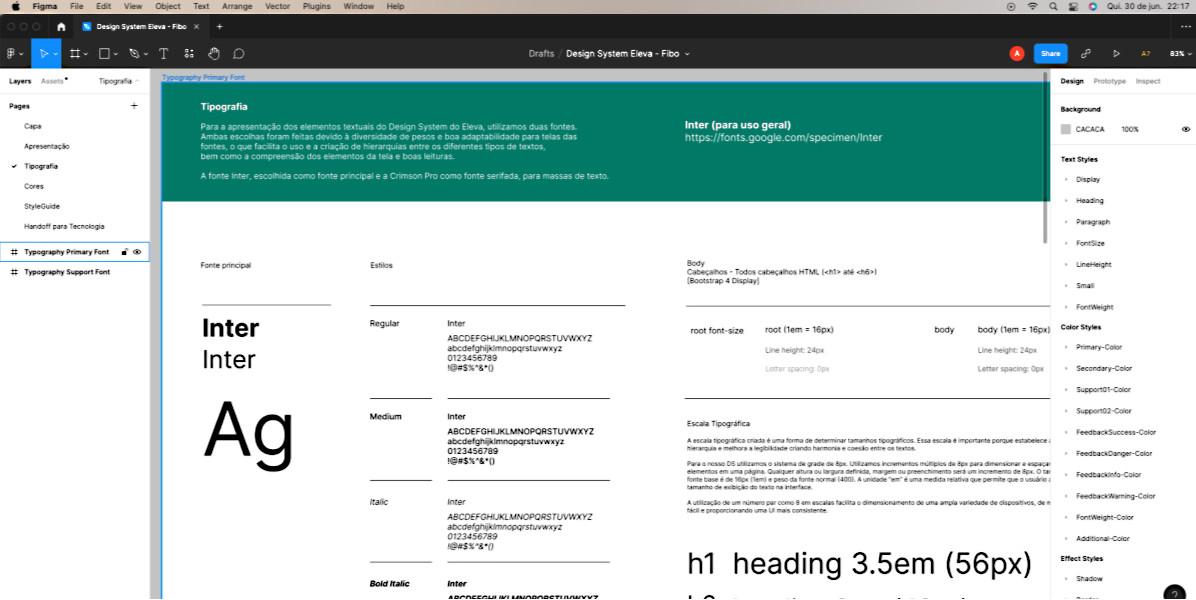1196x600 pixels.
Task: Expand the Primary-Color style group
Action: pos(1066,347)
